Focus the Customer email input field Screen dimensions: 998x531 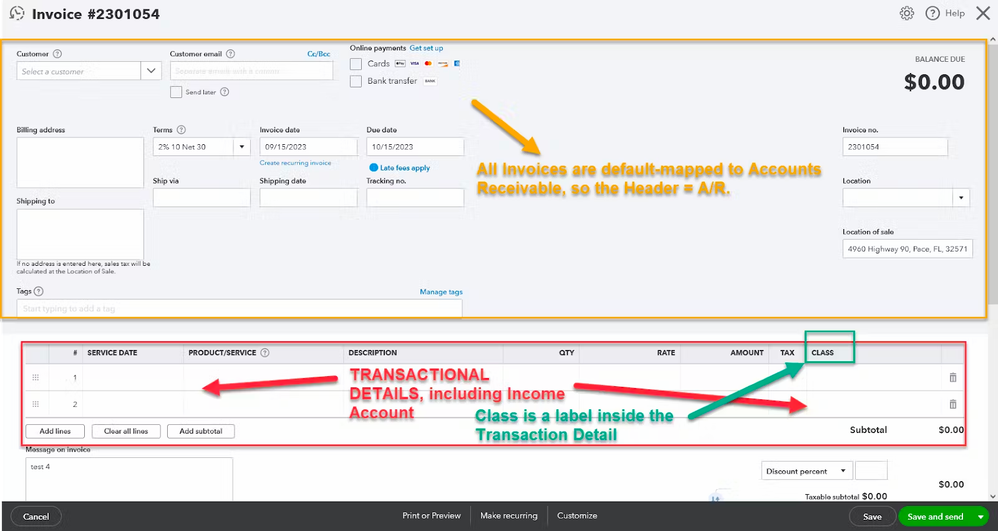pyautogui.click(x=251, y=71)
